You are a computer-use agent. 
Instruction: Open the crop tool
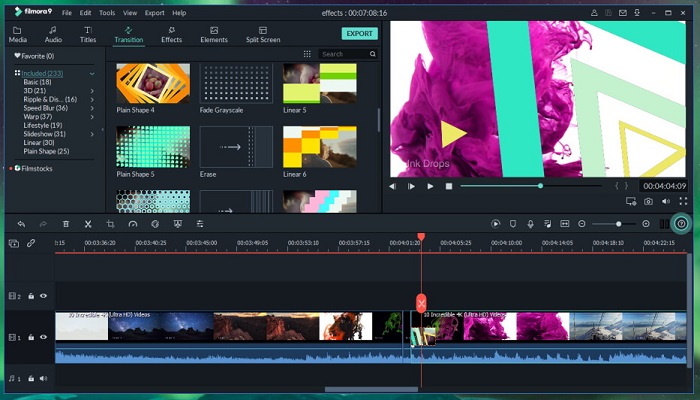(110, 224)
